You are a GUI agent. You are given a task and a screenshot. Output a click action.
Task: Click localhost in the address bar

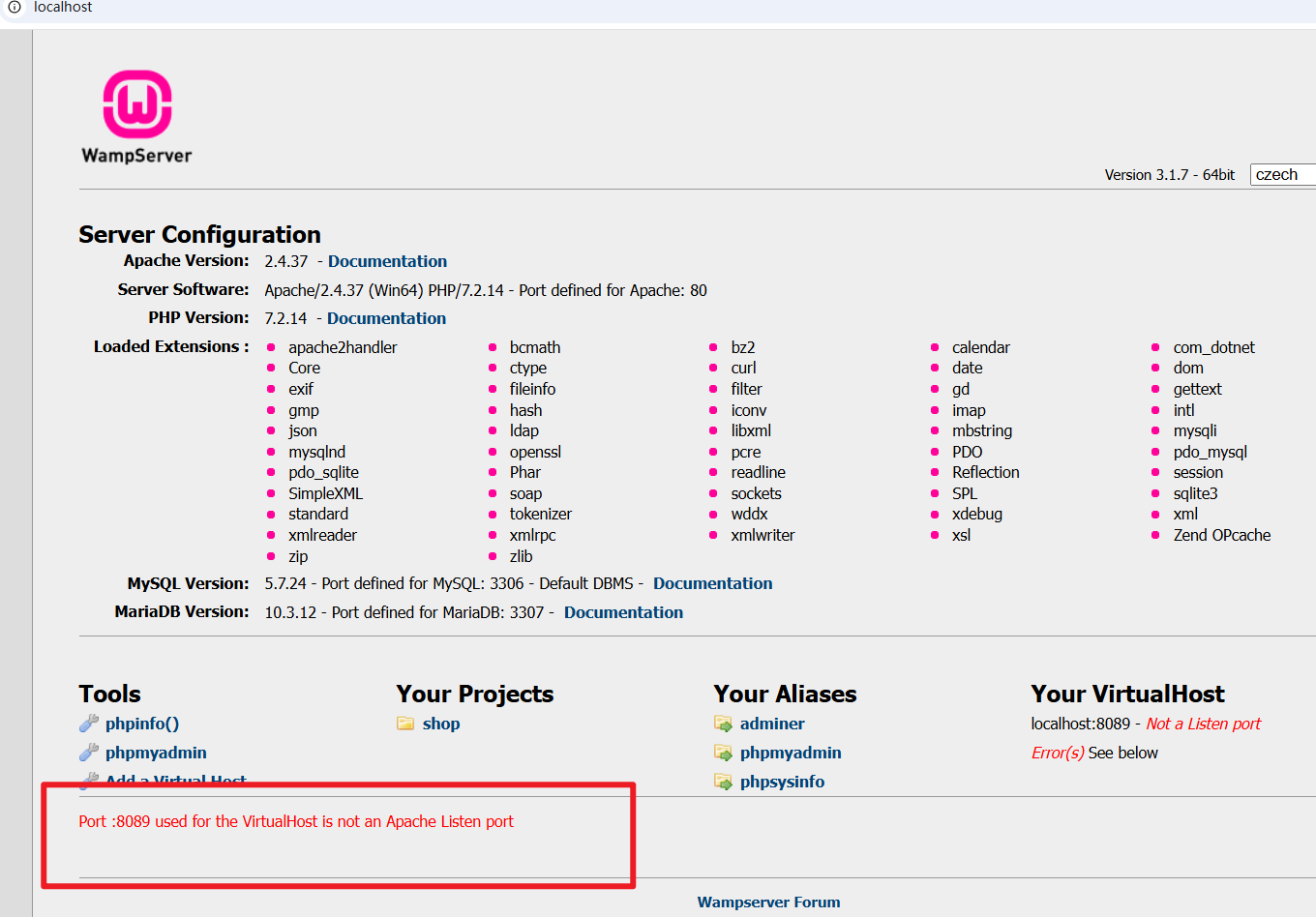63,7
